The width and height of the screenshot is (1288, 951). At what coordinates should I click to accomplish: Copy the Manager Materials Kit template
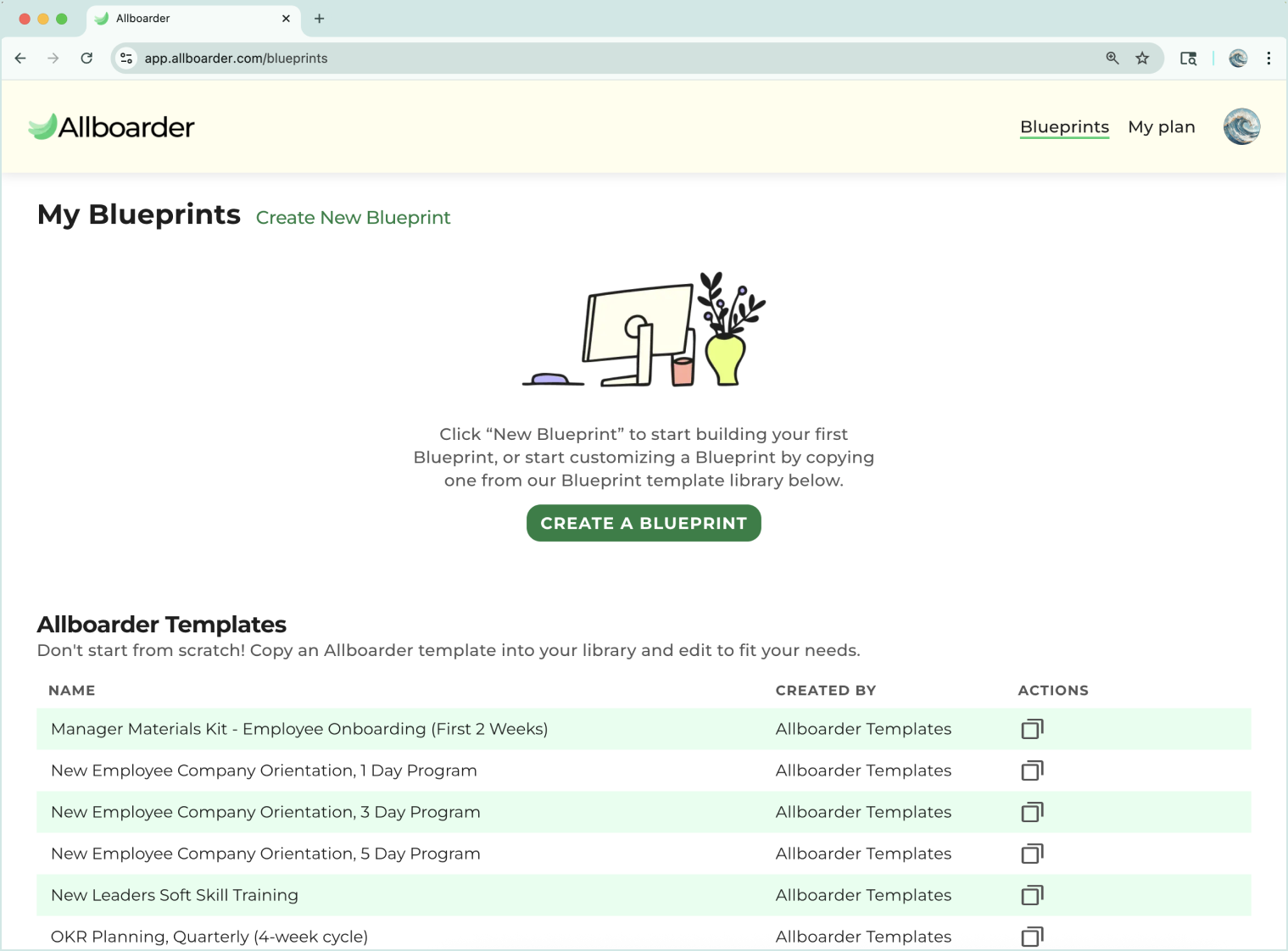(1032, 729)
